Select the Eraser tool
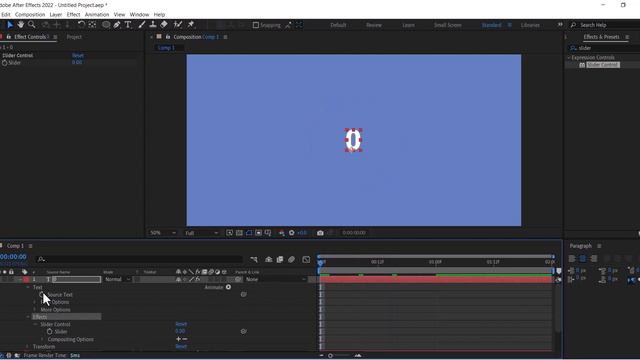 click(x=164, y=25)
